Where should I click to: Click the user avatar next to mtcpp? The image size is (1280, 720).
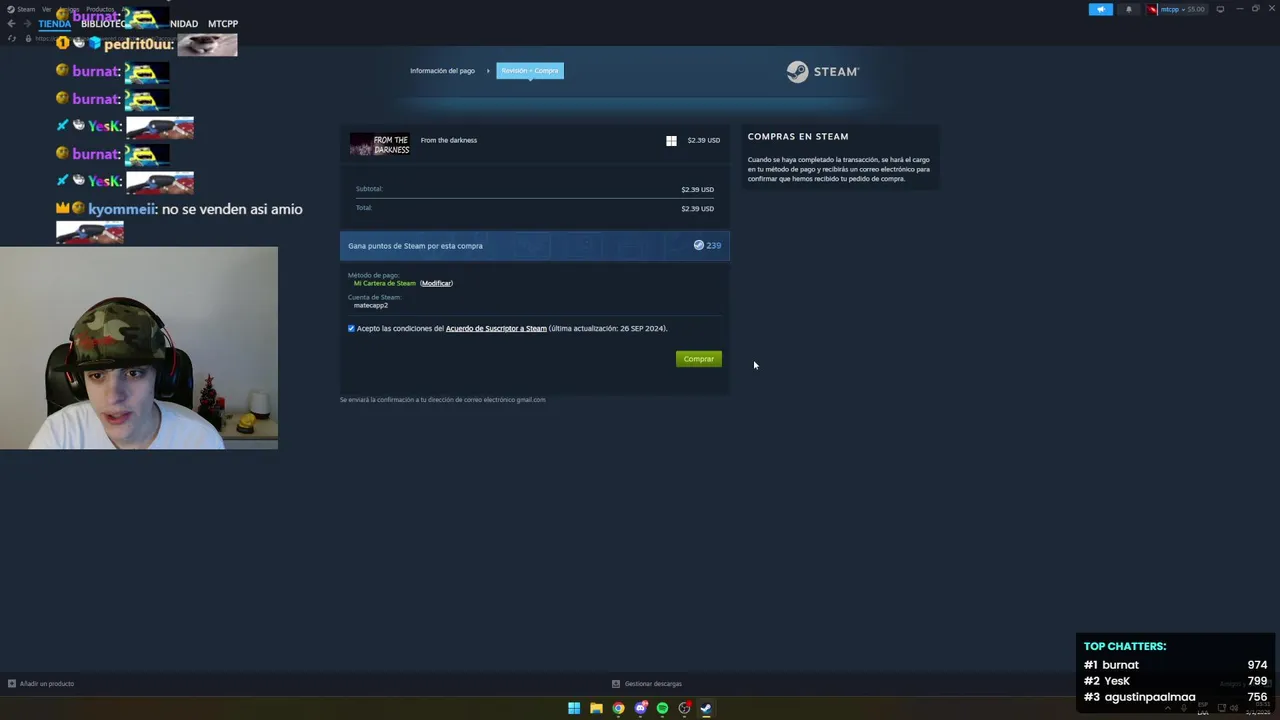[1153, 9]
